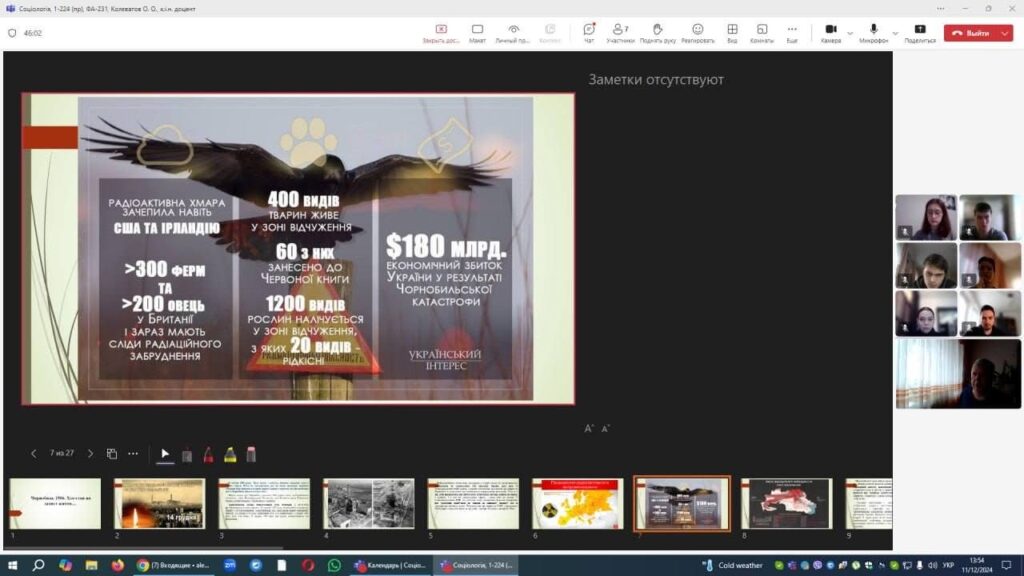The image size is (1024, 576).
Task: Open slide 4 thumbnail with reactor photos
Action: (x=368, y=503)
